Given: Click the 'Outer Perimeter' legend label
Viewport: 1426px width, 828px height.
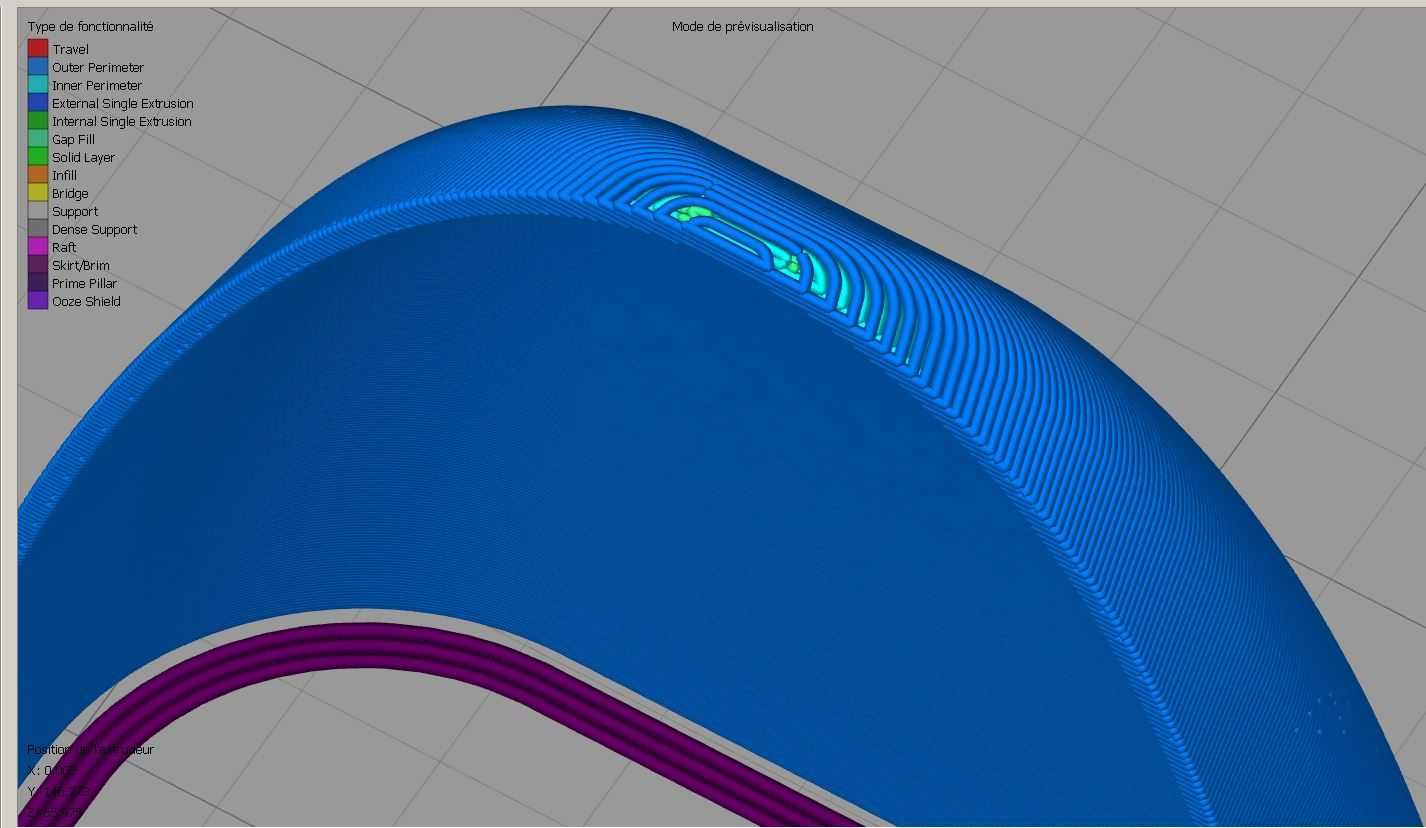Looking at the screenshot, I should [x=98, y=67].
